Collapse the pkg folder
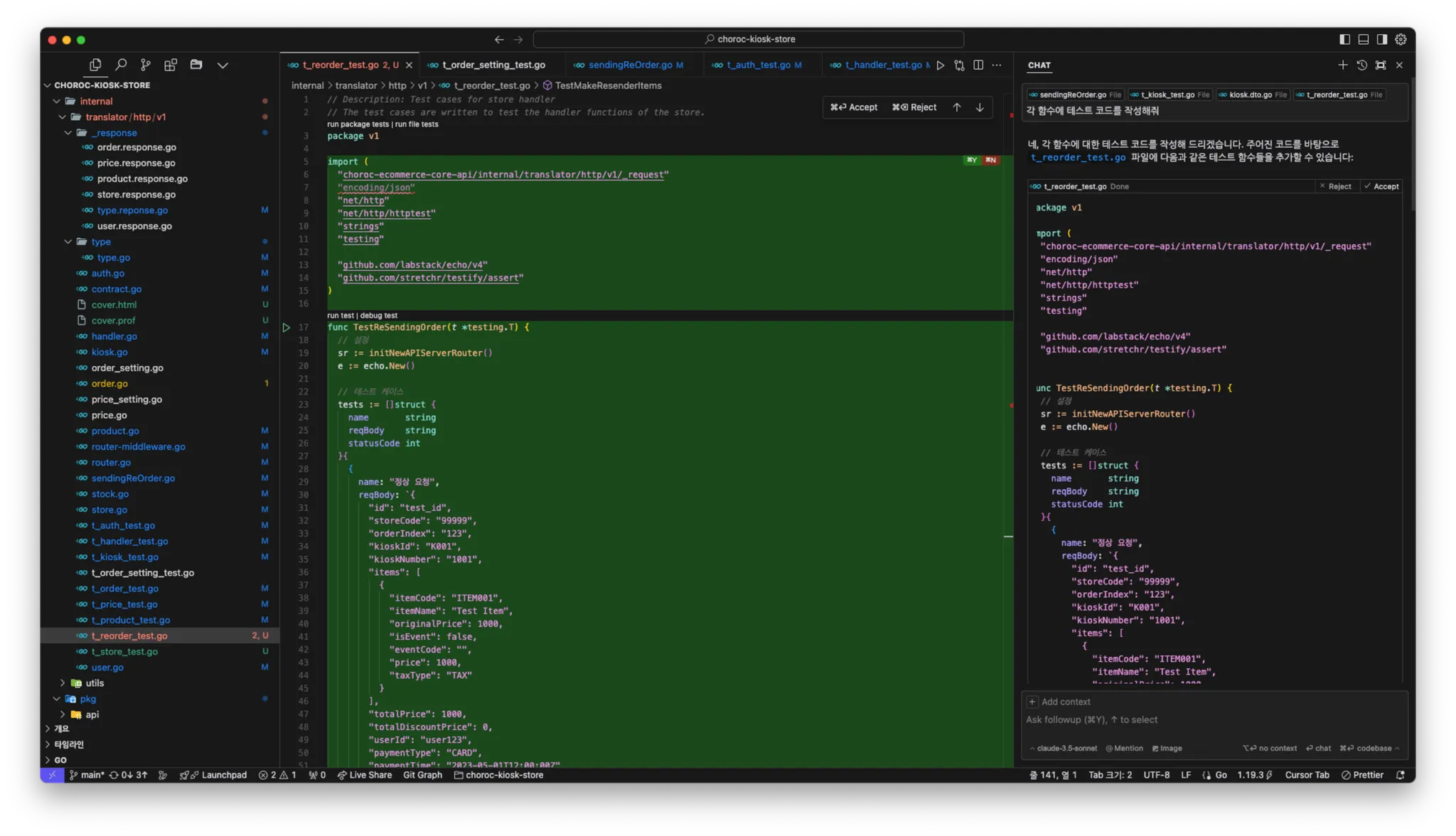 pos(87,698)
